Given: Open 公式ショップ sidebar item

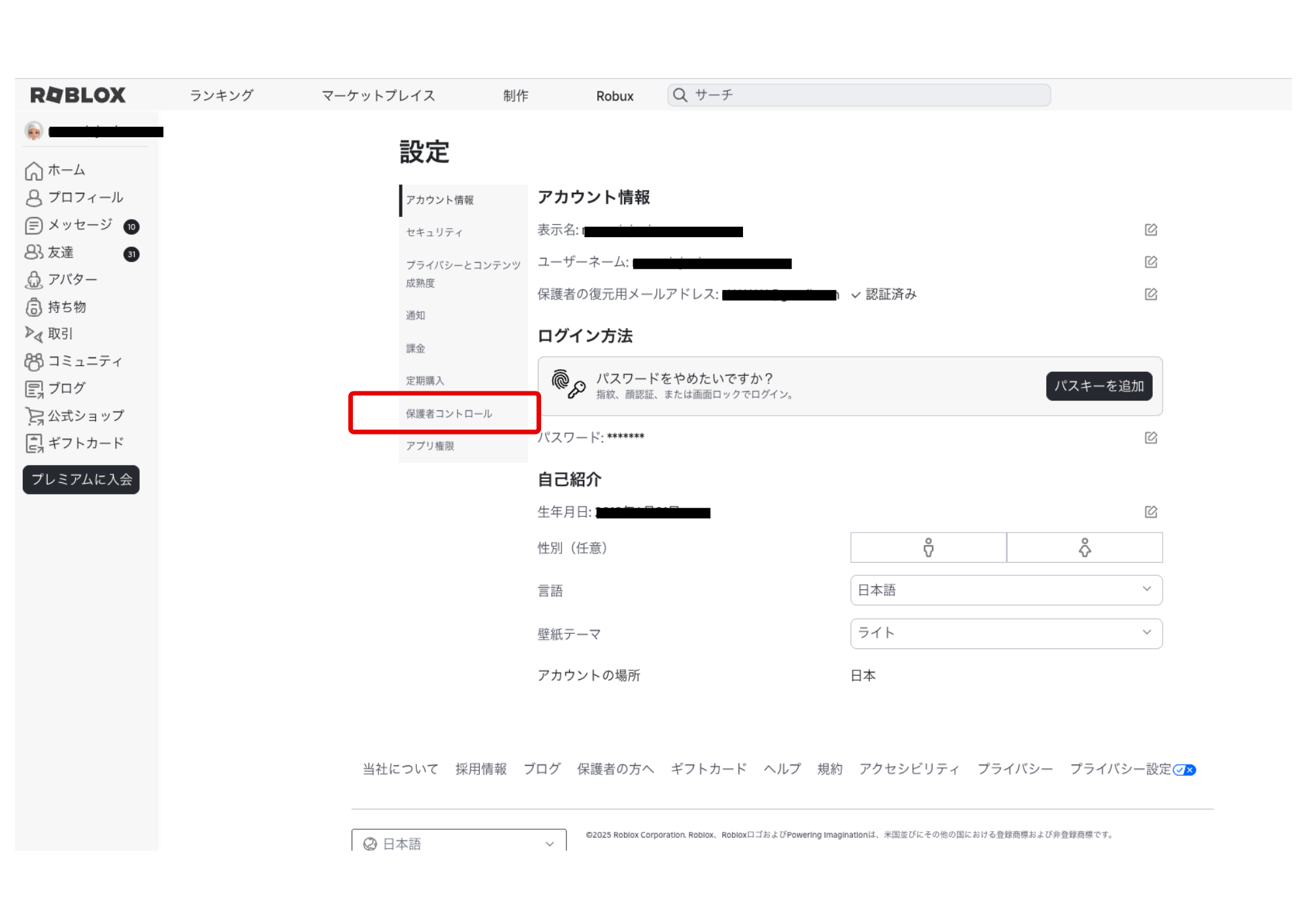Looking at the screenshot, I should pyautogui.click(x=85, y=416).
